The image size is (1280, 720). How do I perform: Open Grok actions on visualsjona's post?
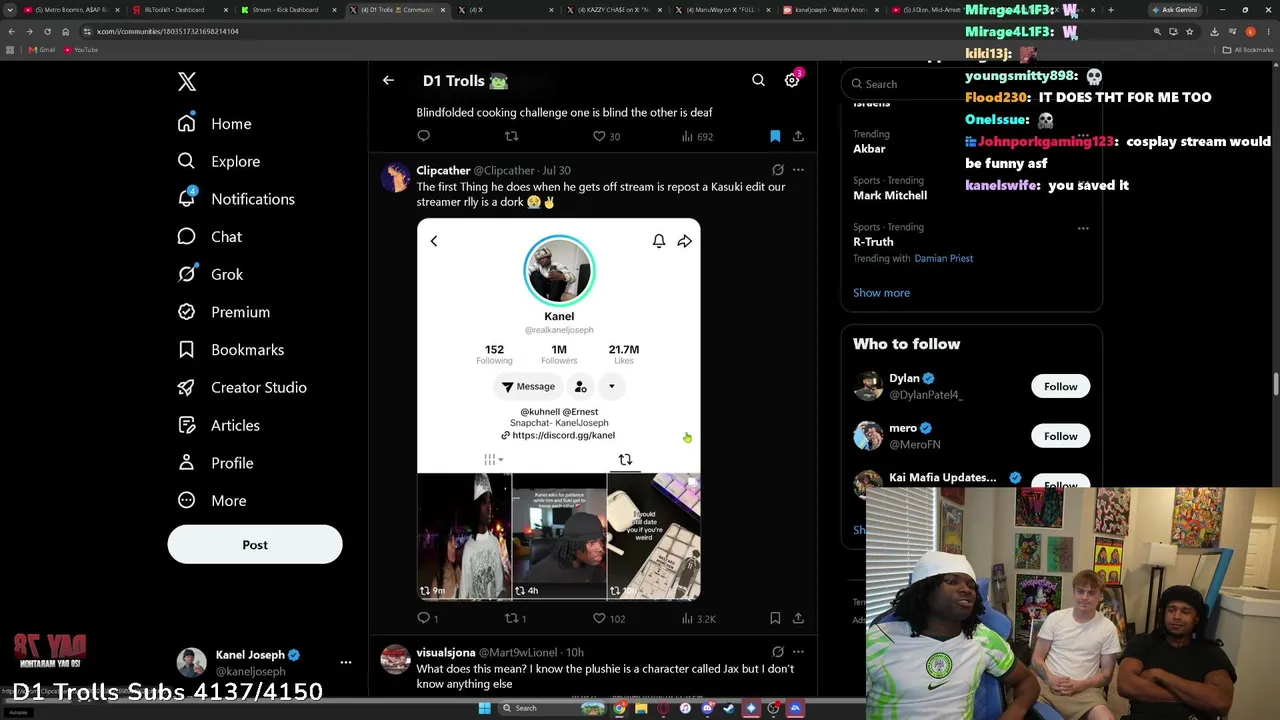tap(777, 652)
